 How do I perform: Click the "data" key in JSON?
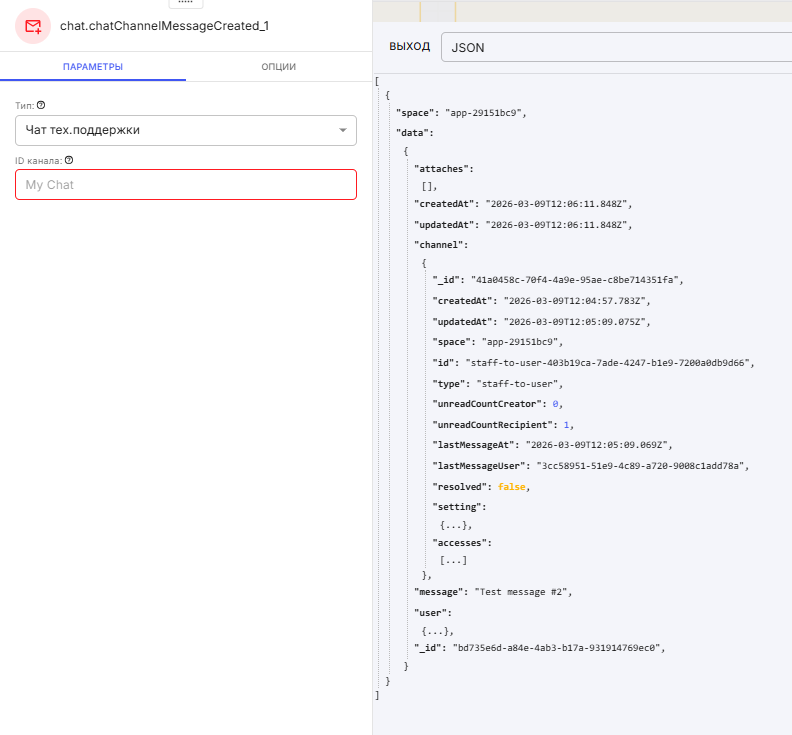tap(414, 132)
